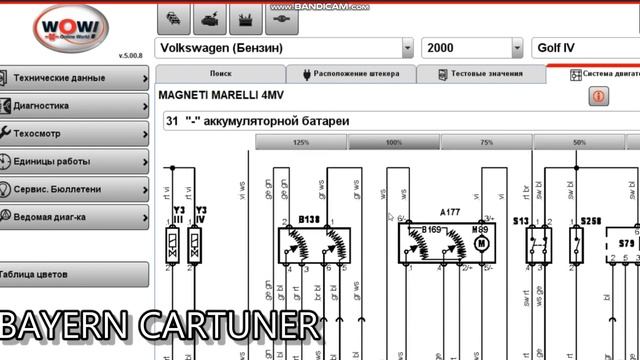Switch to the Поиск tab
Screen dimensions: 640x360
220,74
